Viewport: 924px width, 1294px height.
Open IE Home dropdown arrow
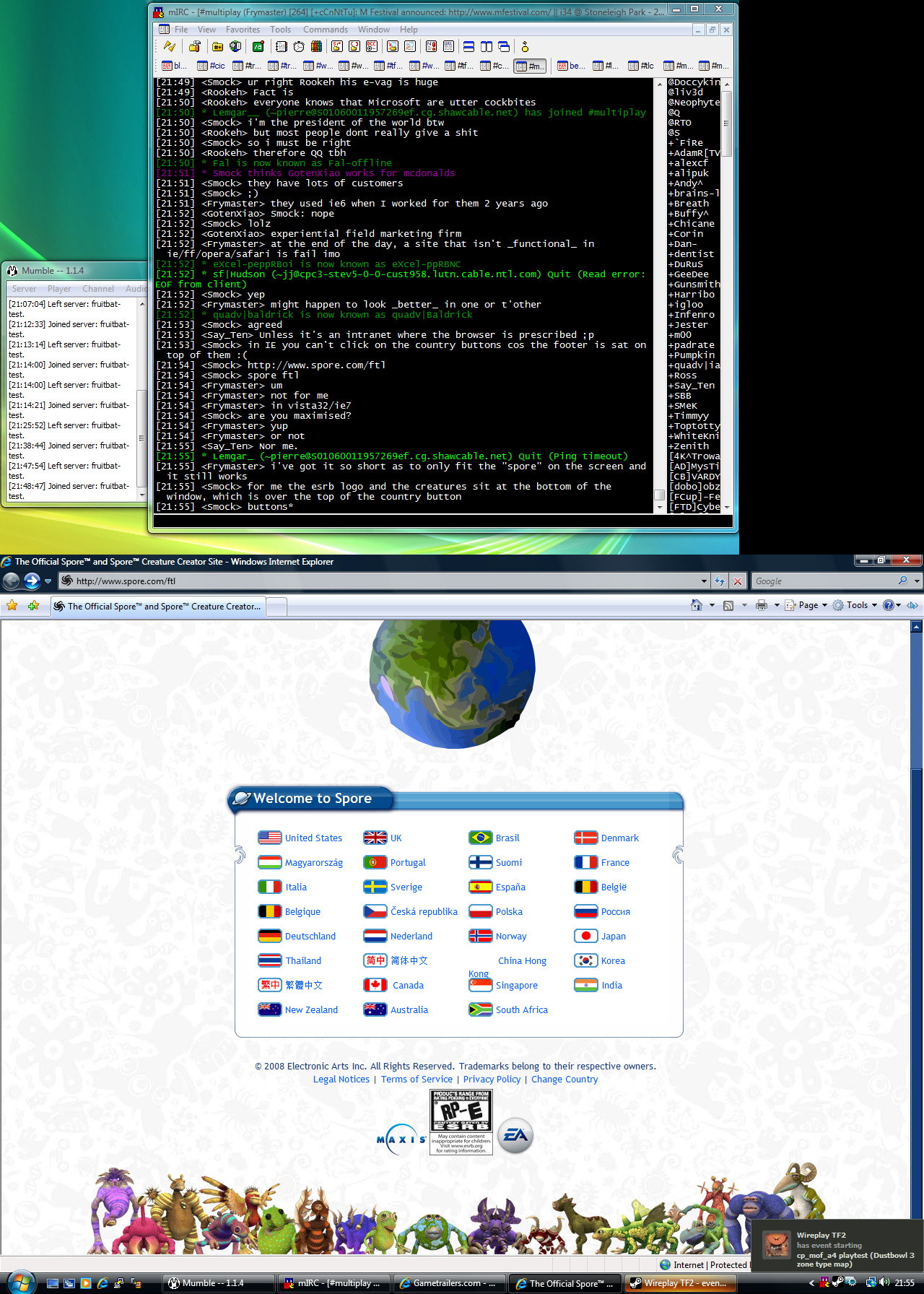click(x=712, y=605)
